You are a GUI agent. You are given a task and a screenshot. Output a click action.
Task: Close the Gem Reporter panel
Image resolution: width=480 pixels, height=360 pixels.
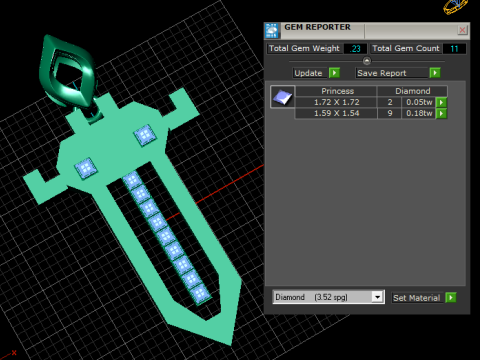tap(462, 30)
